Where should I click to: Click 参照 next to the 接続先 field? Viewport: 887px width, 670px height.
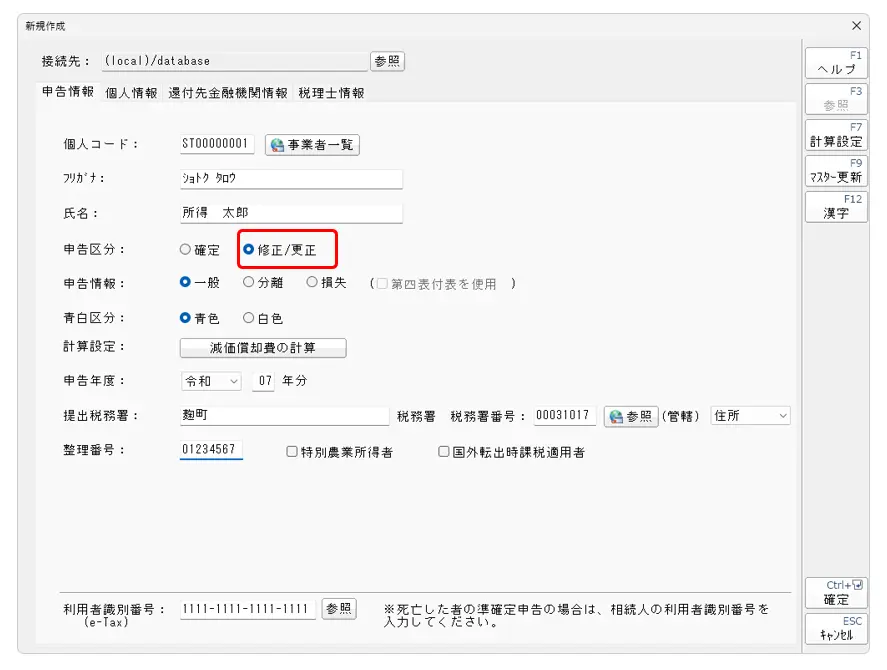coord(387,61)
